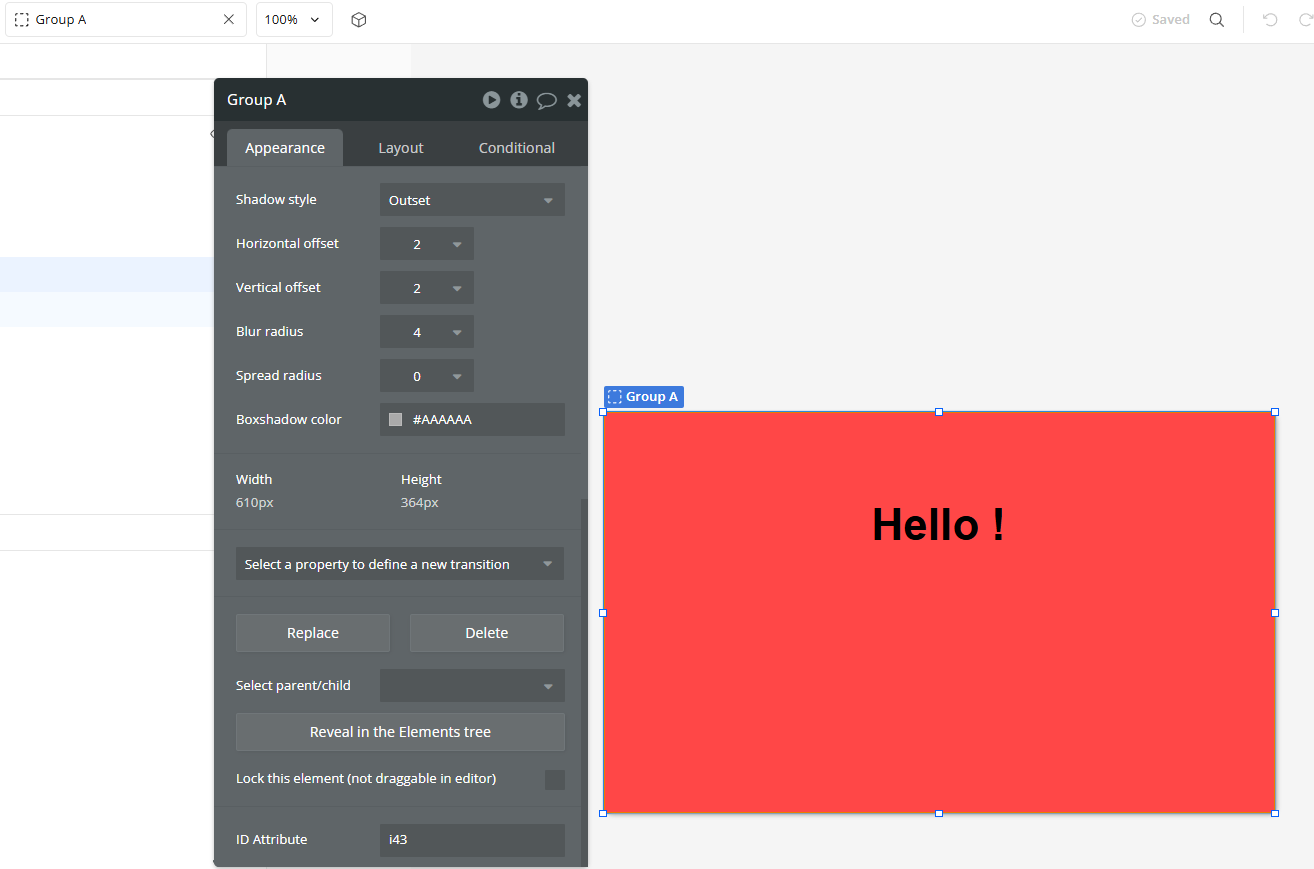Click the 3D box icon in the toolbar
This screenshot has width=1314, height=869.
pyautogui.click(x=359, y=19)
